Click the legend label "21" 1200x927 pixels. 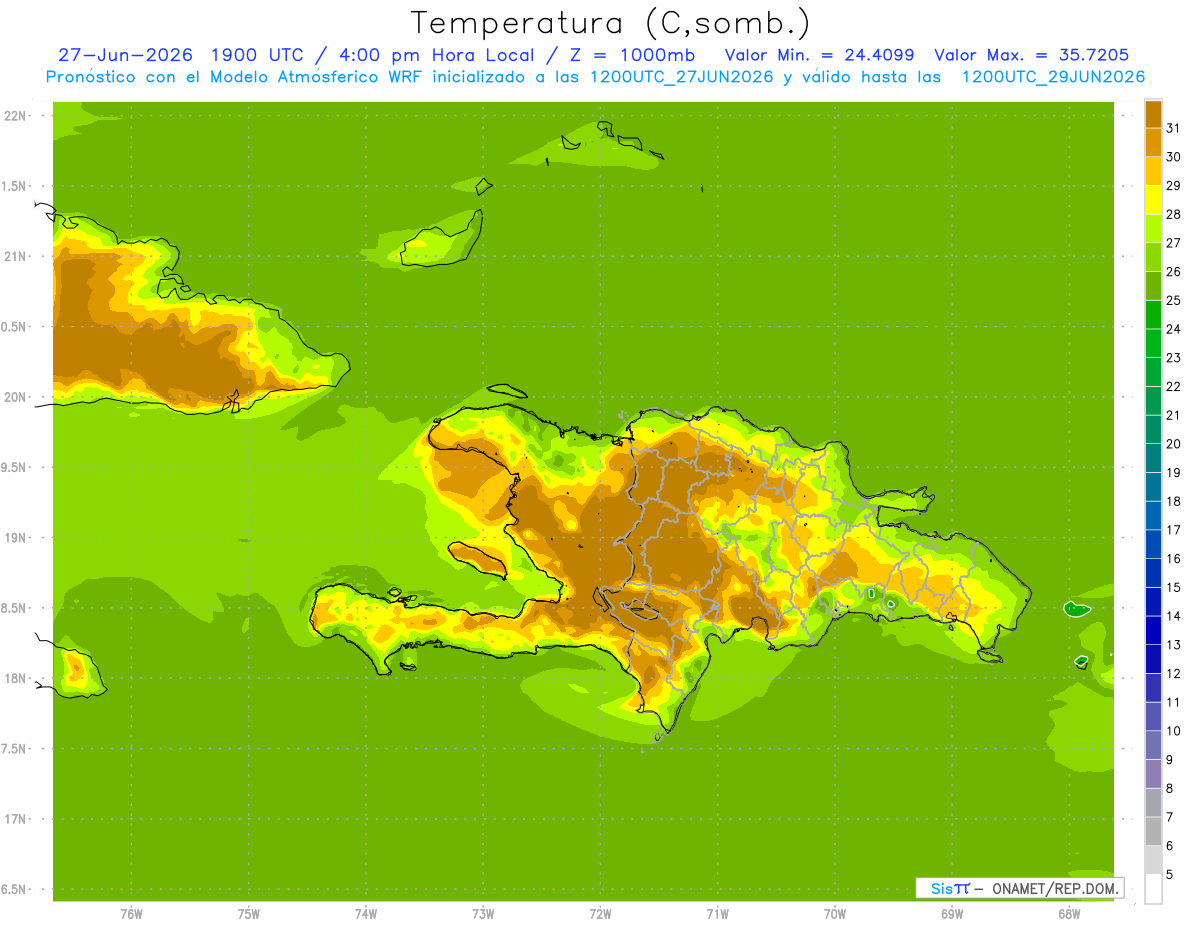[1173, 415]
